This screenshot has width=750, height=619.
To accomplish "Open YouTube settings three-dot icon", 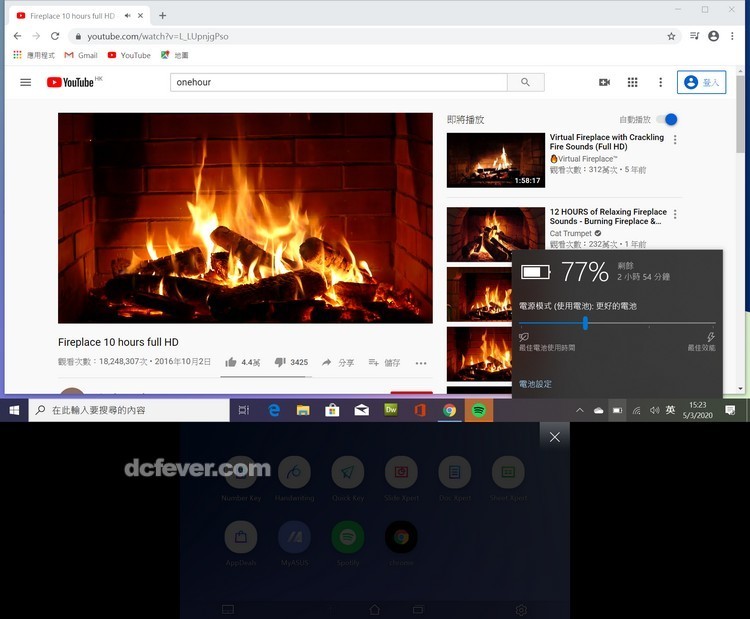I will (x=661, y=82).
